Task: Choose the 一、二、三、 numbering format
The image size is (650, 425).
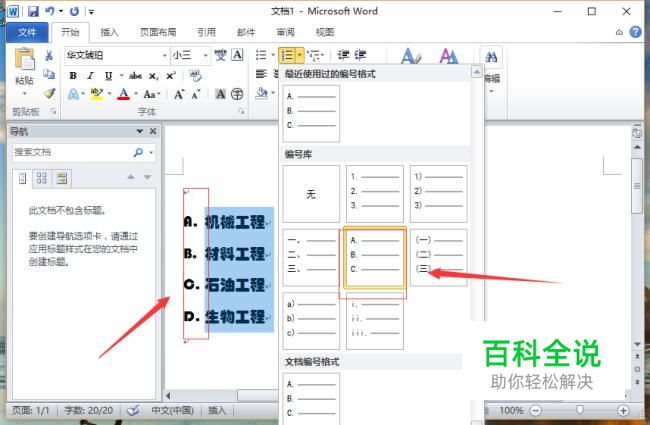Action: point(311,257)
